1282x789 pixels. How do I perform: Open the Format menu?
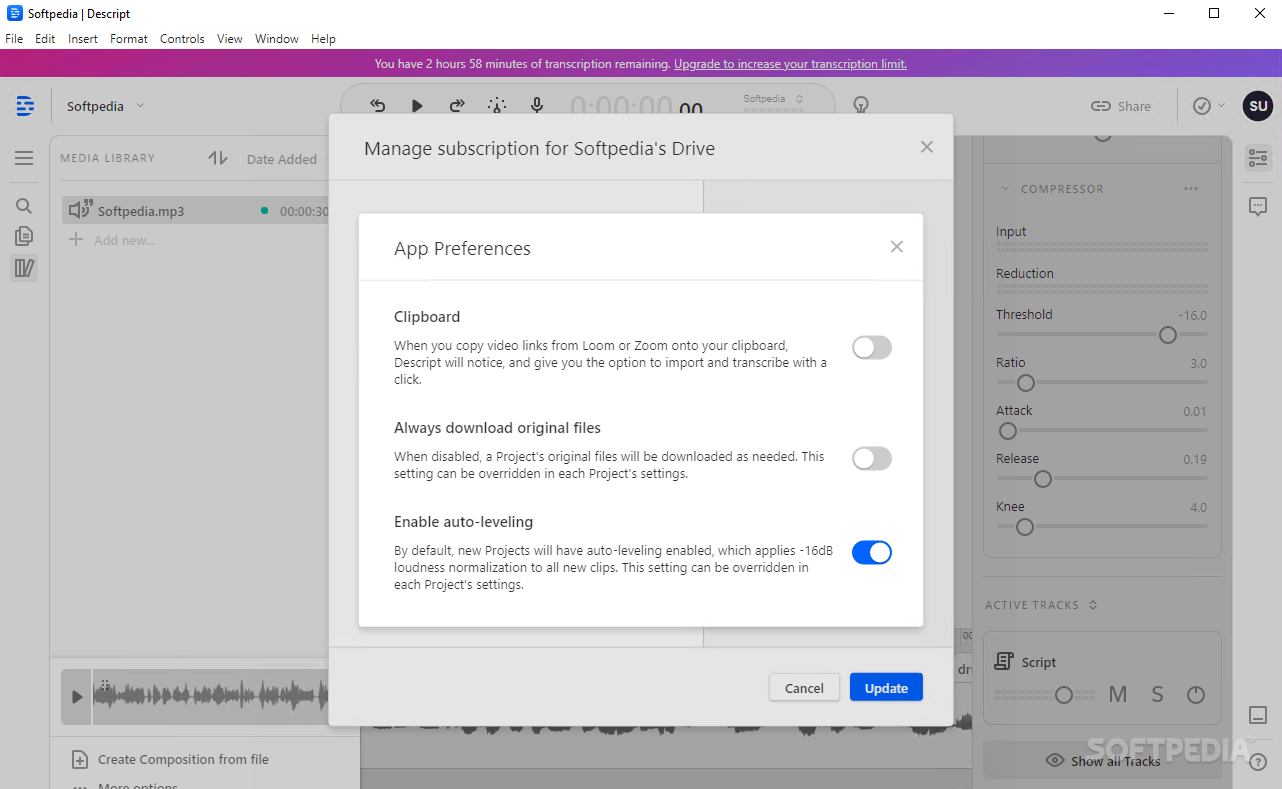129,39
